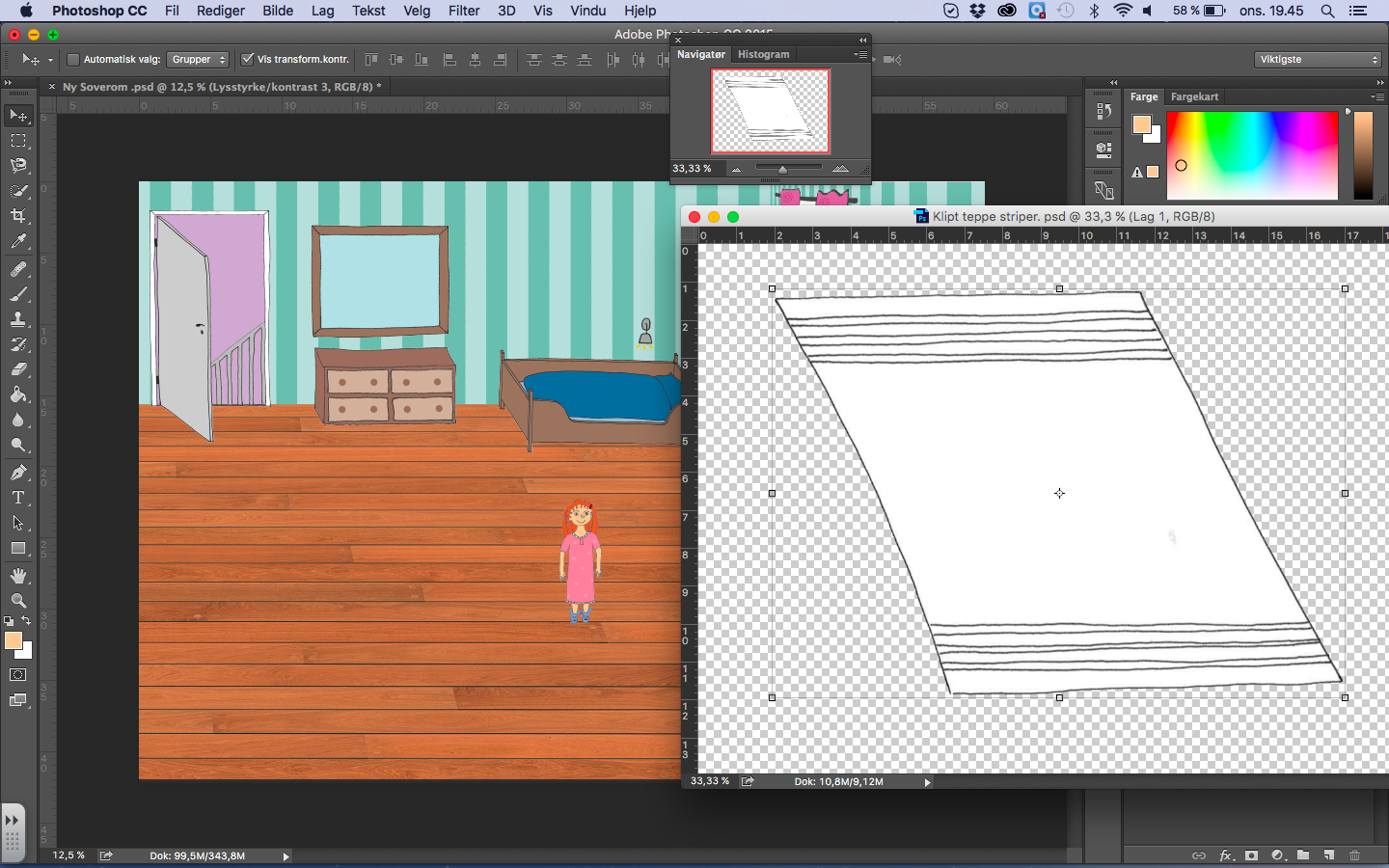Click share icon in Ny Soverom status bar
The image size is (1389, 868).
tap(106, 855)
